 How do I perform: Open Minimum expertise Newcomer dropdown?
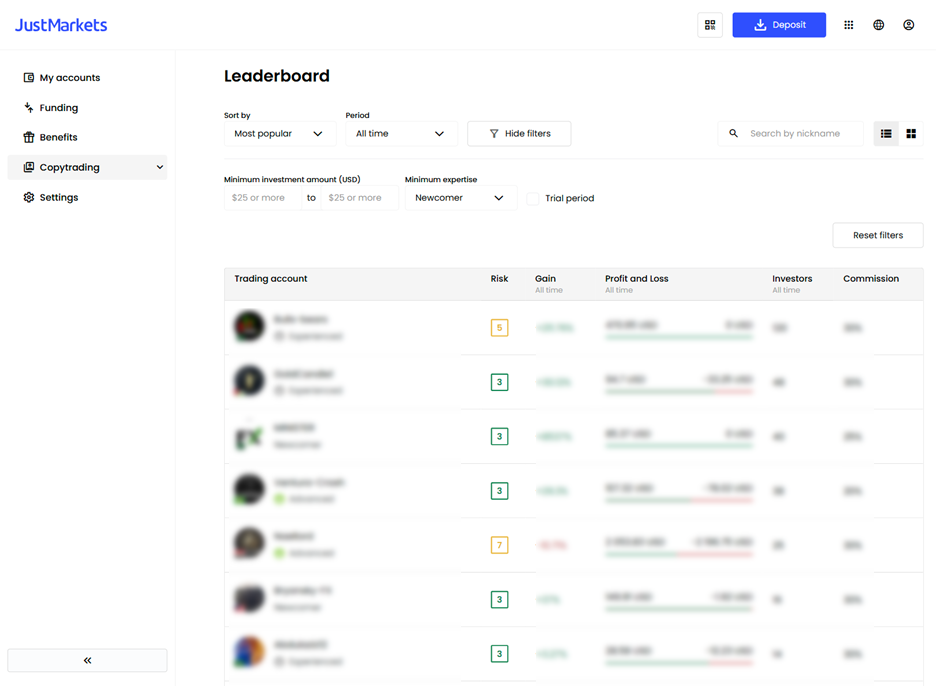pos(461,198)
